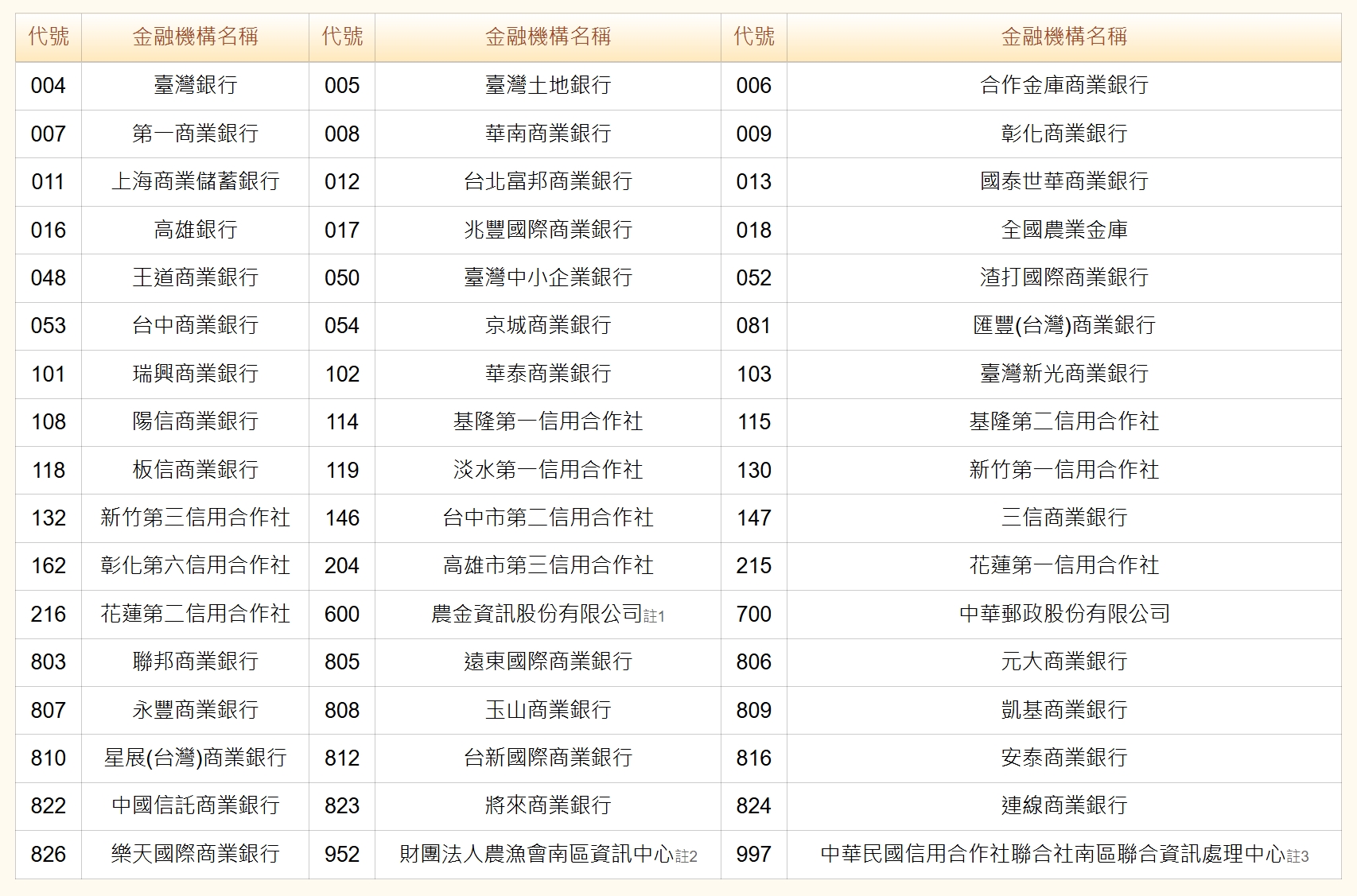The height and width of the screenshot is (896, 1357).
Task: Click the 註1 footnote marker
Action: [654, 616]
